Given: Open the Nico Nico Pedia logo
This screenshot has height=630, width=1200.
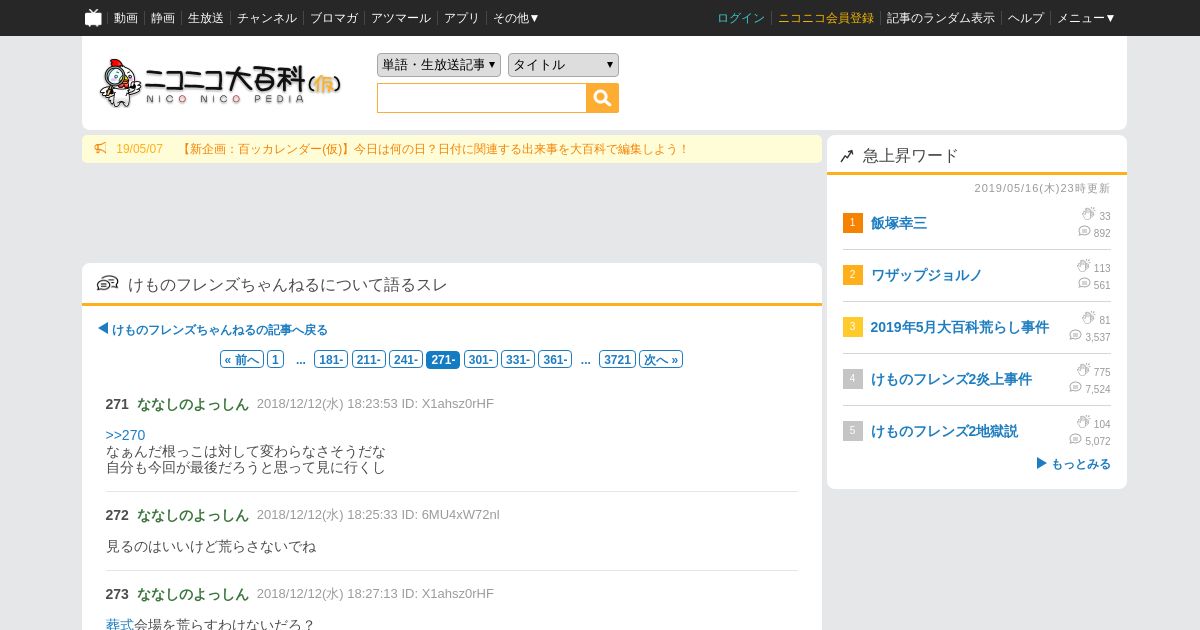Looking at the screenshot, I should coord(221,83).
